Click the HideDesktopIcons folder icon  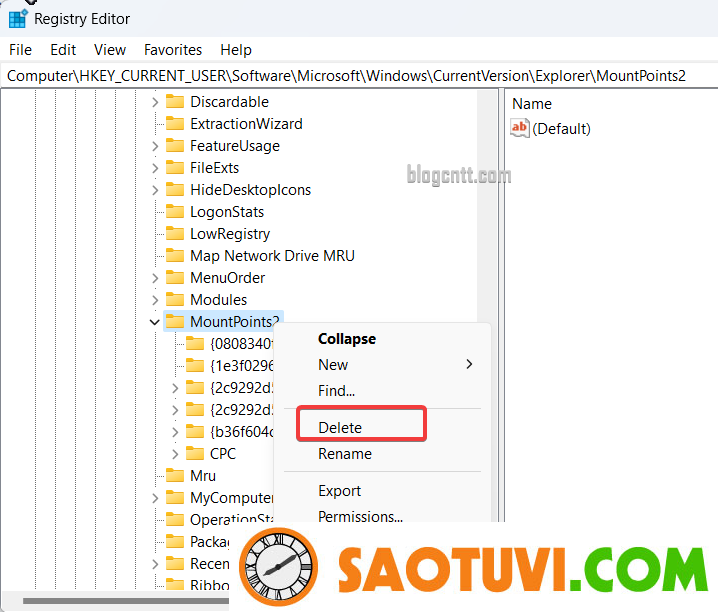click(x=174, y=189)
